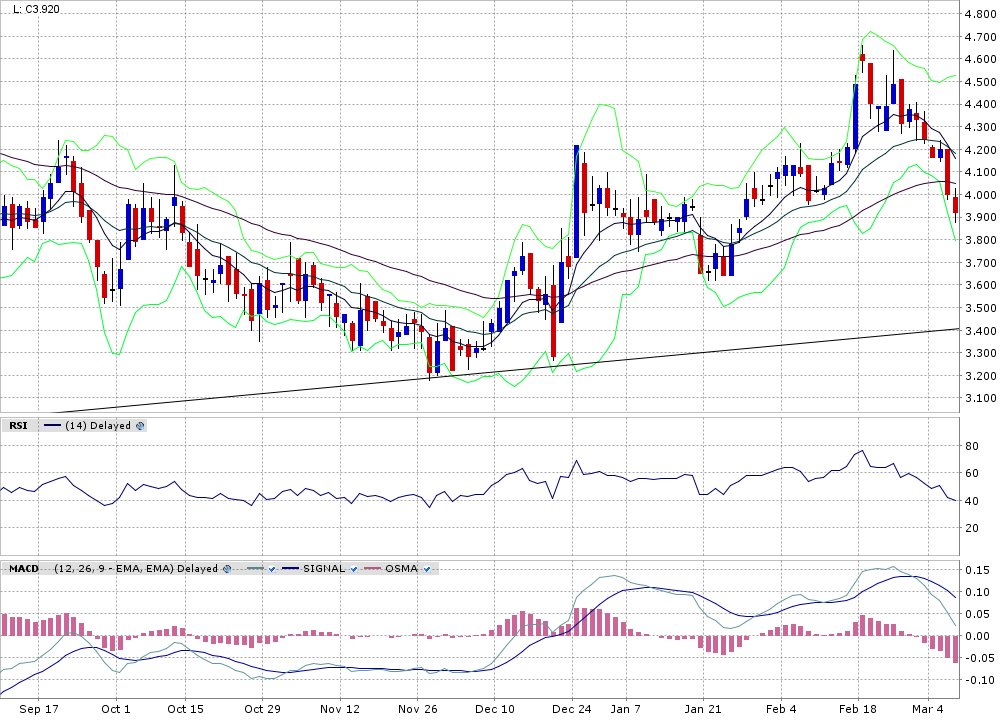Click the RSI (14) Delayed parameters text

pyautogui.click(x=98, y=426)
